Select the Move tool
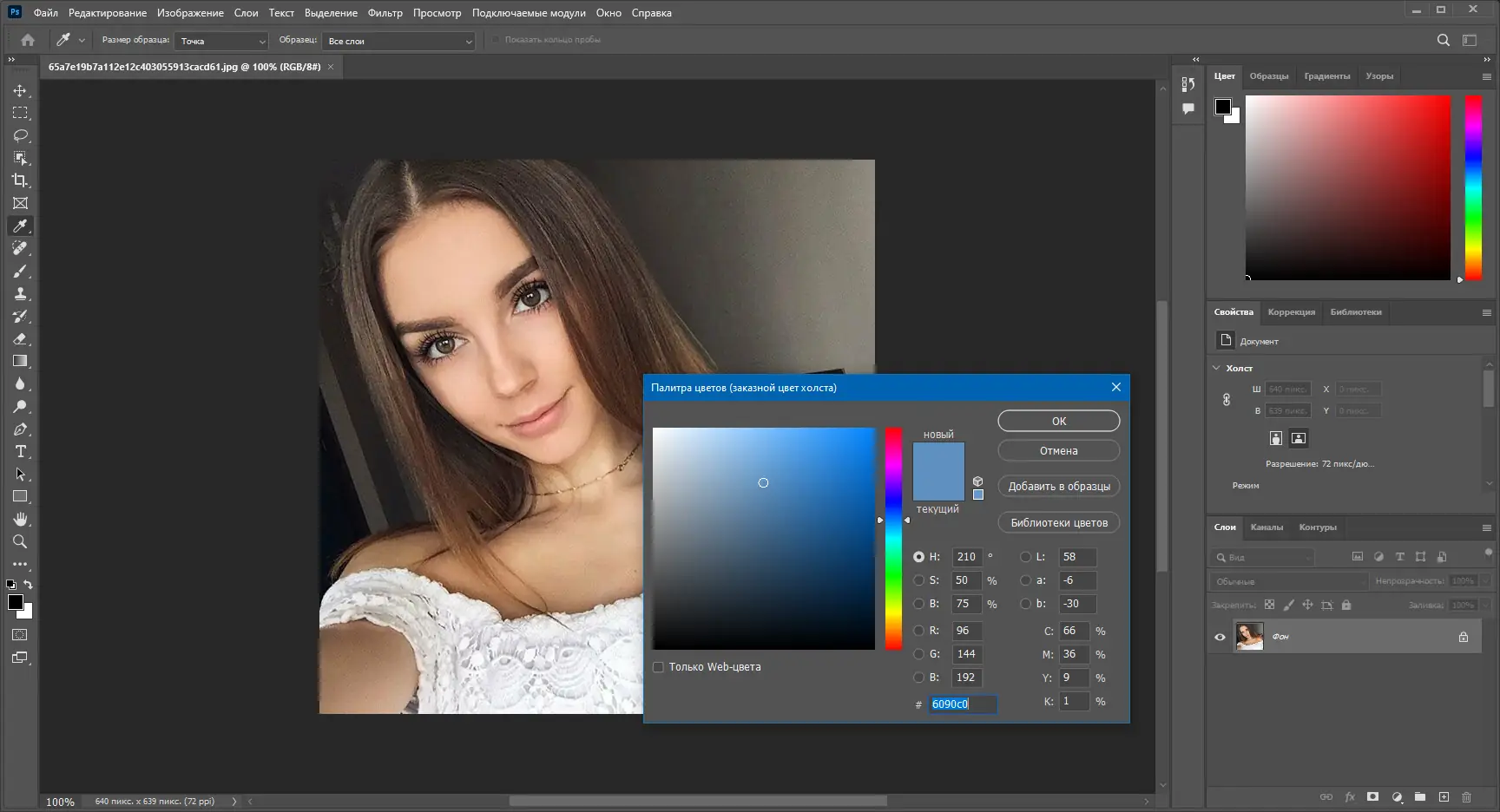Screen dimensions: 1500x812 [20, 90]
